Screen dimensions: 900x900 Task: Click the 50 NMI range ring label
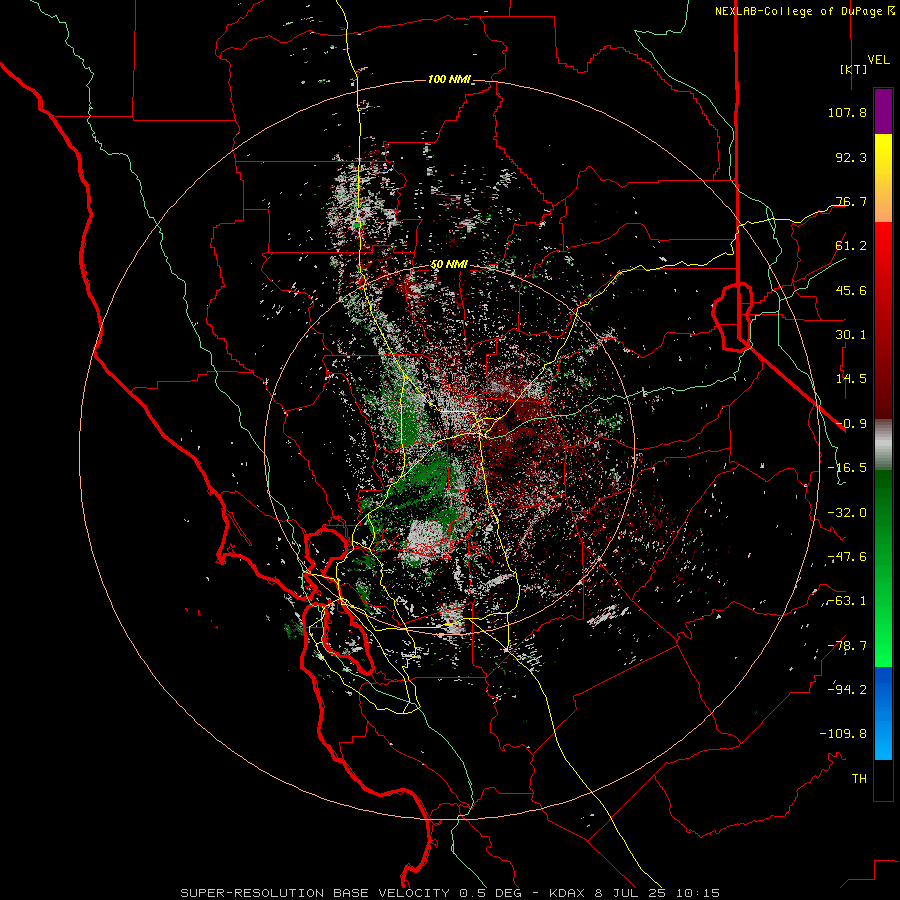point(449,265)
